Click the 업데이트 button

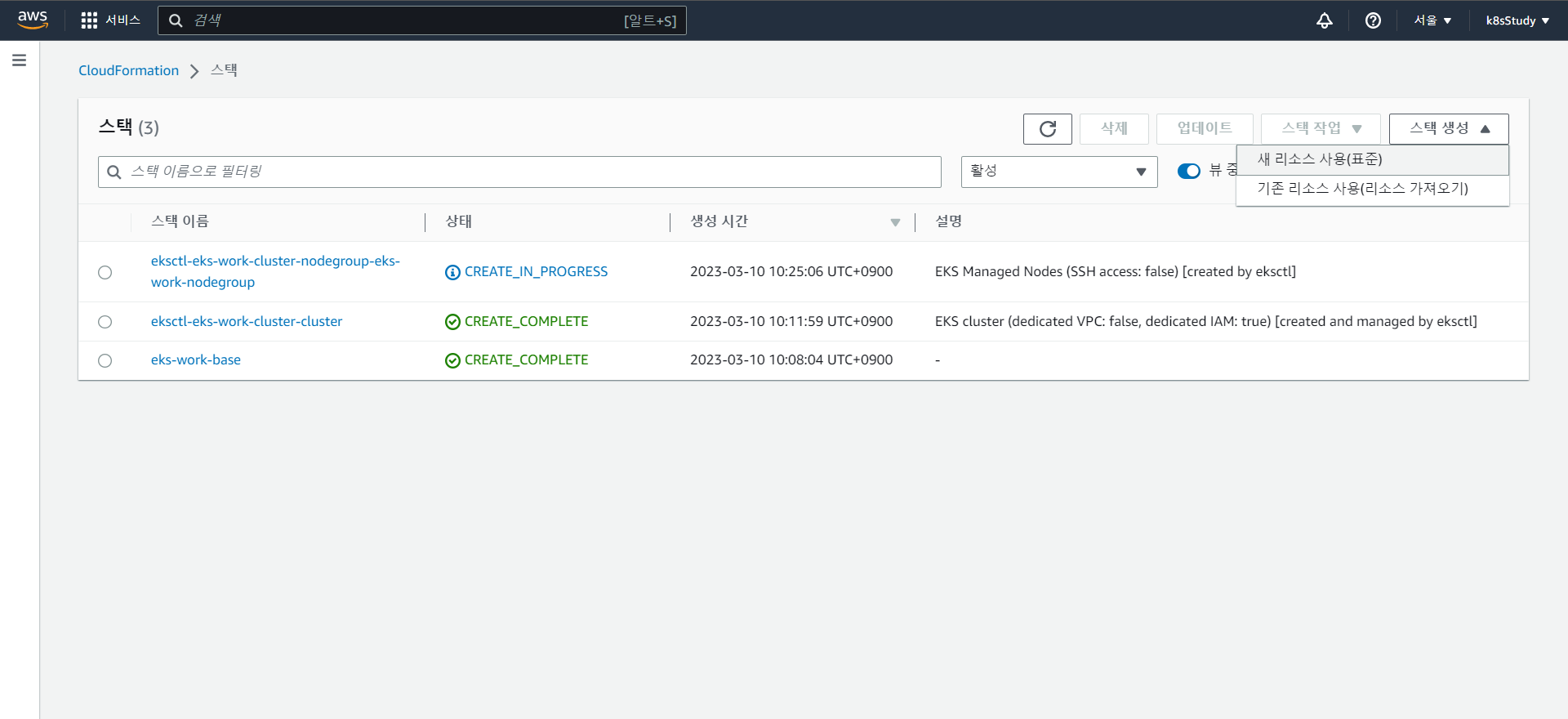tap(1205, 129)
